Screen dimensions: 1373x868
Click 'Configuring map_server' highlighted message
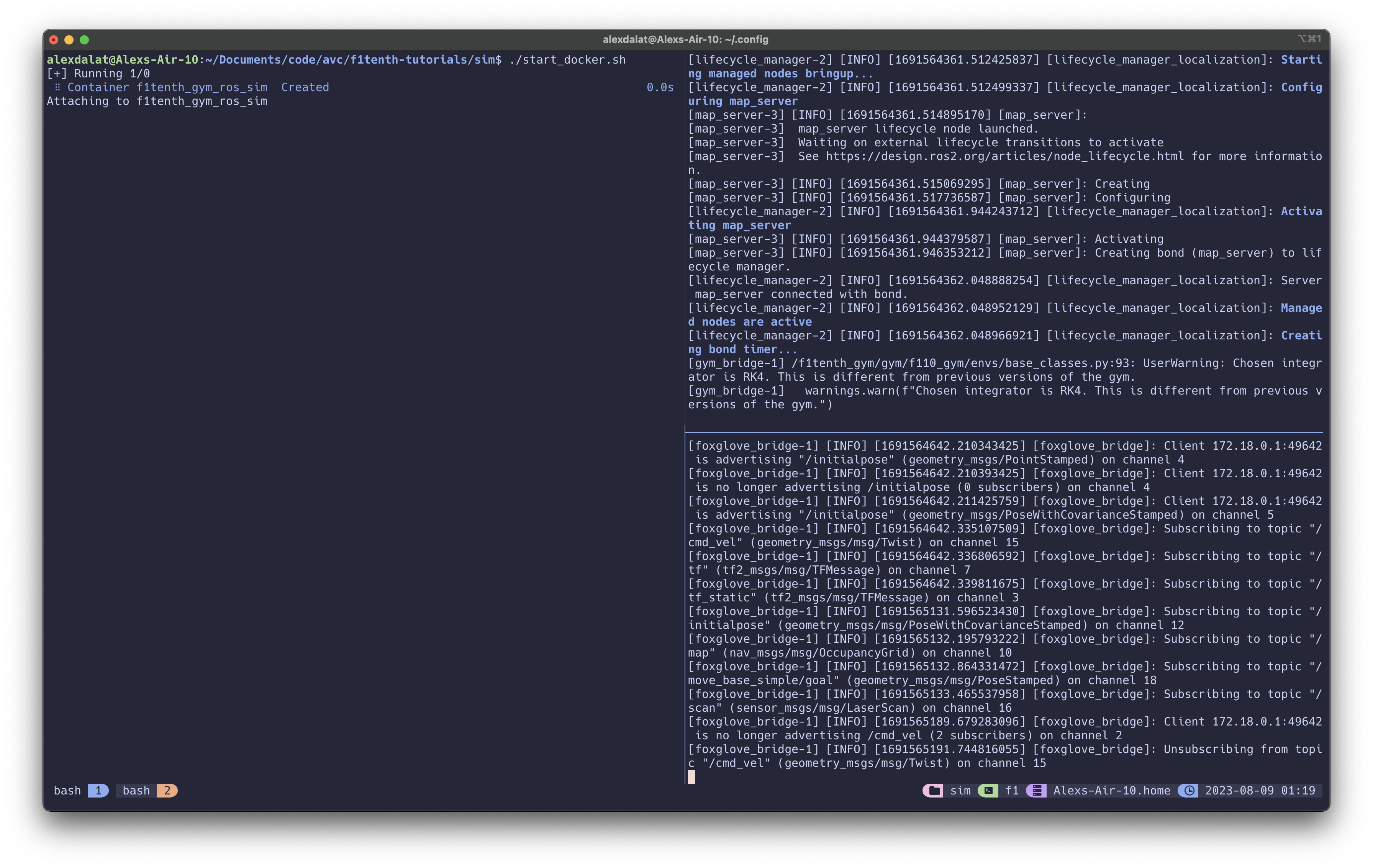(x=1005, y=94)
